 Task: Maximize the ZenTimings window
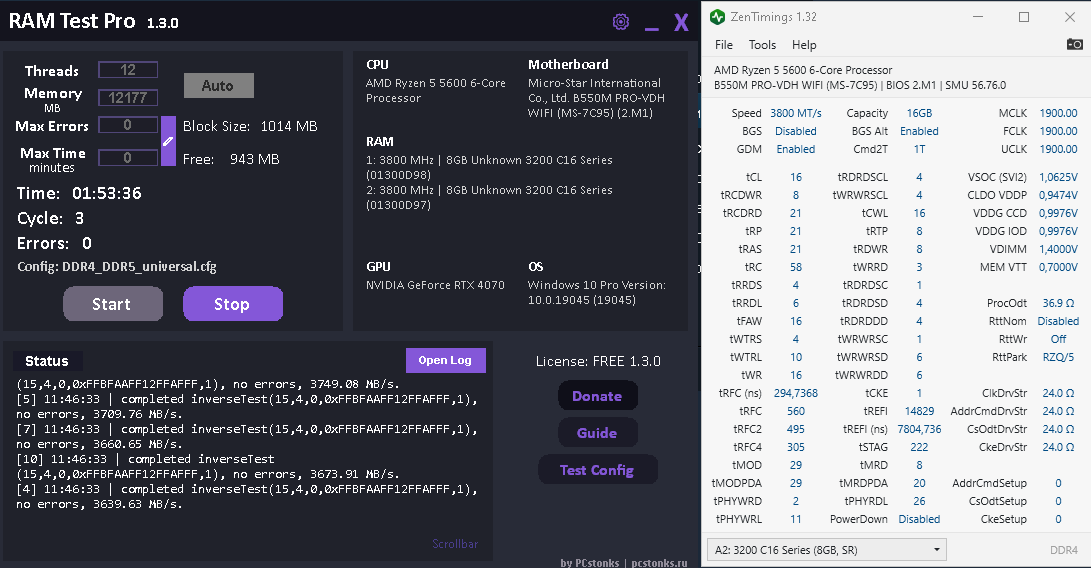pos(1024,17)
